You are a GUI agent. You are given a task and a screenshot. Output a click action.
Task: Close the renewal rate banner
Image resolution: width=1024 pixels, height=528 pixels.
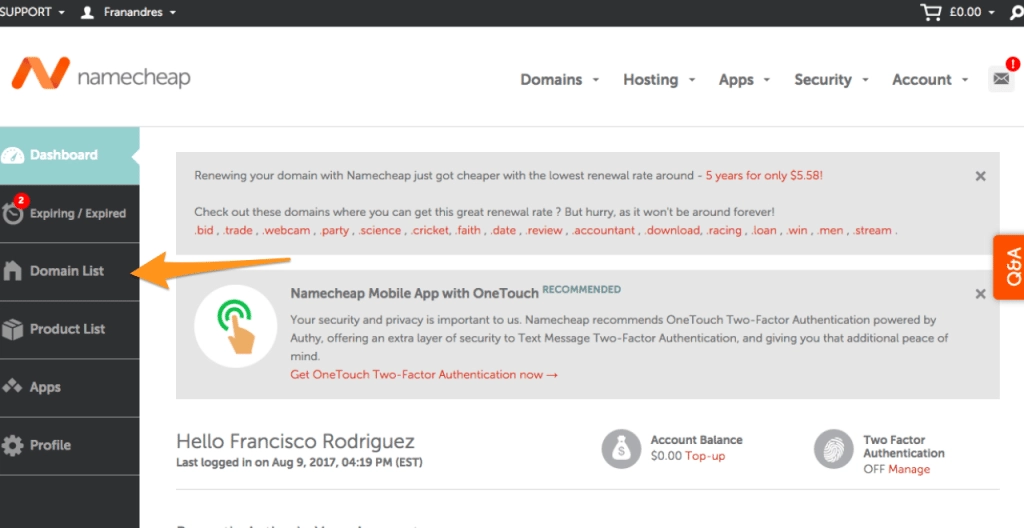coord(980,176)
